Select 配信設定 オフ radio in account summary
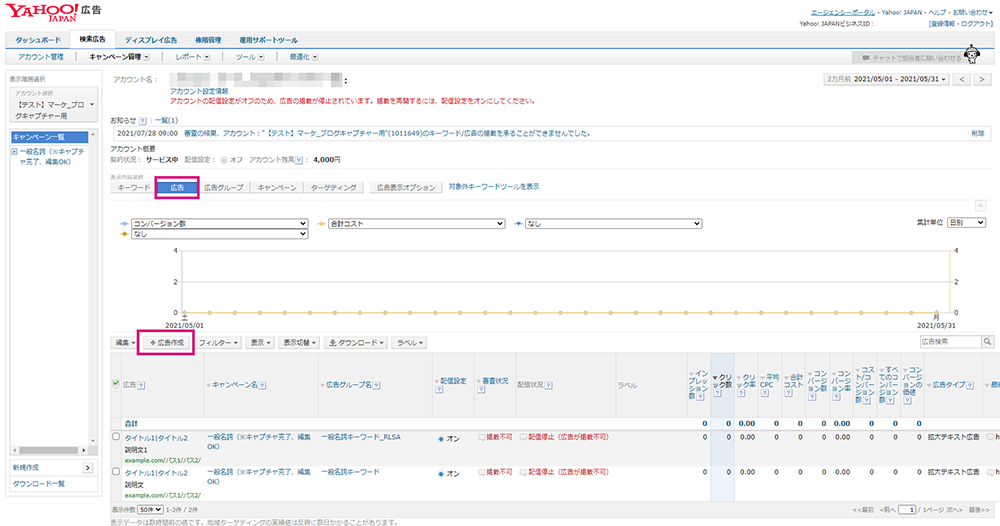This screenshot has width=1000, height=526. tap(224, 160)
